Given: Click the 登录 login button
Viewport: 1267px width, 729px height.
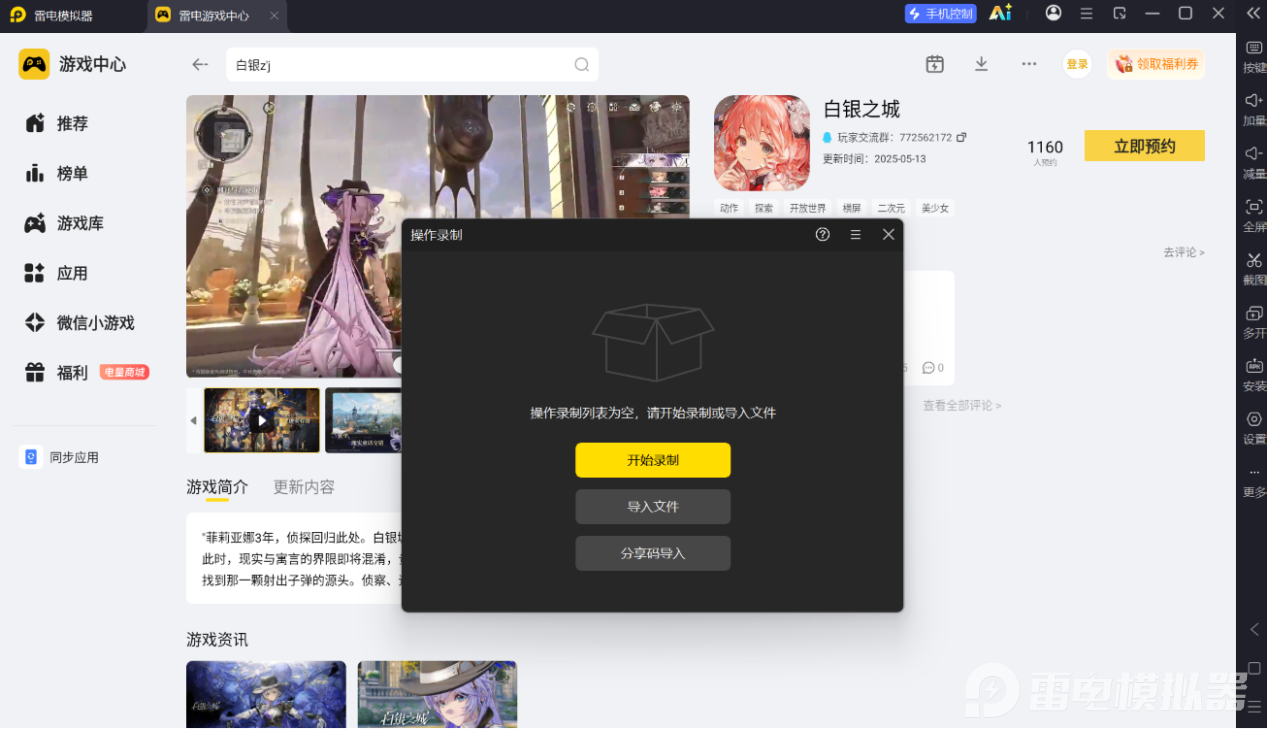Looking at the screenshot, I should click(x=1077, y=64).
